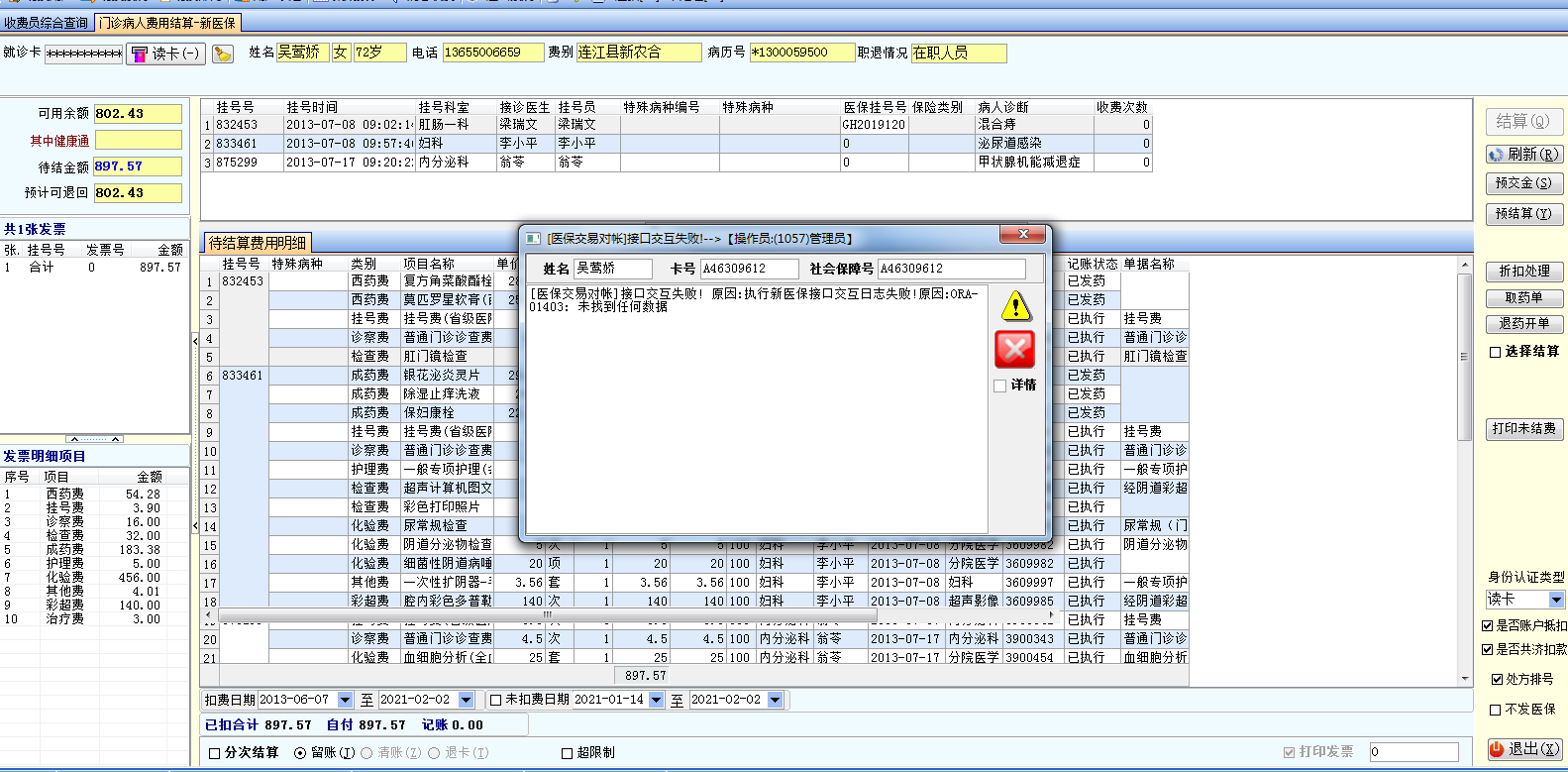Click the 退出(X) exit button

pyautogui.click(x=1525, y=750)
